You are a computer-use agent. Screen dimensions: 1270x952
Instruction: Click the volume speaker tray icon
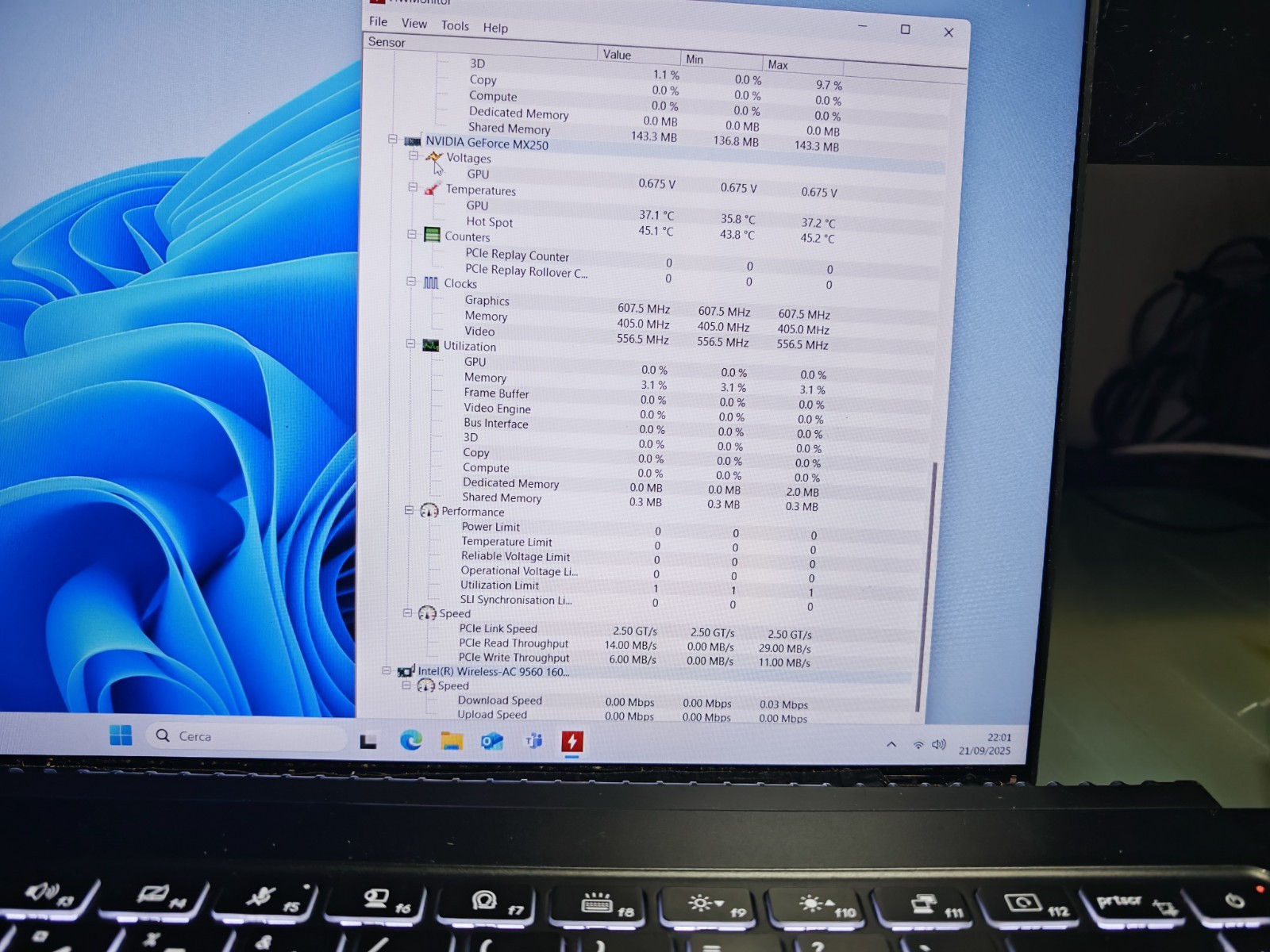click(939, 744)
